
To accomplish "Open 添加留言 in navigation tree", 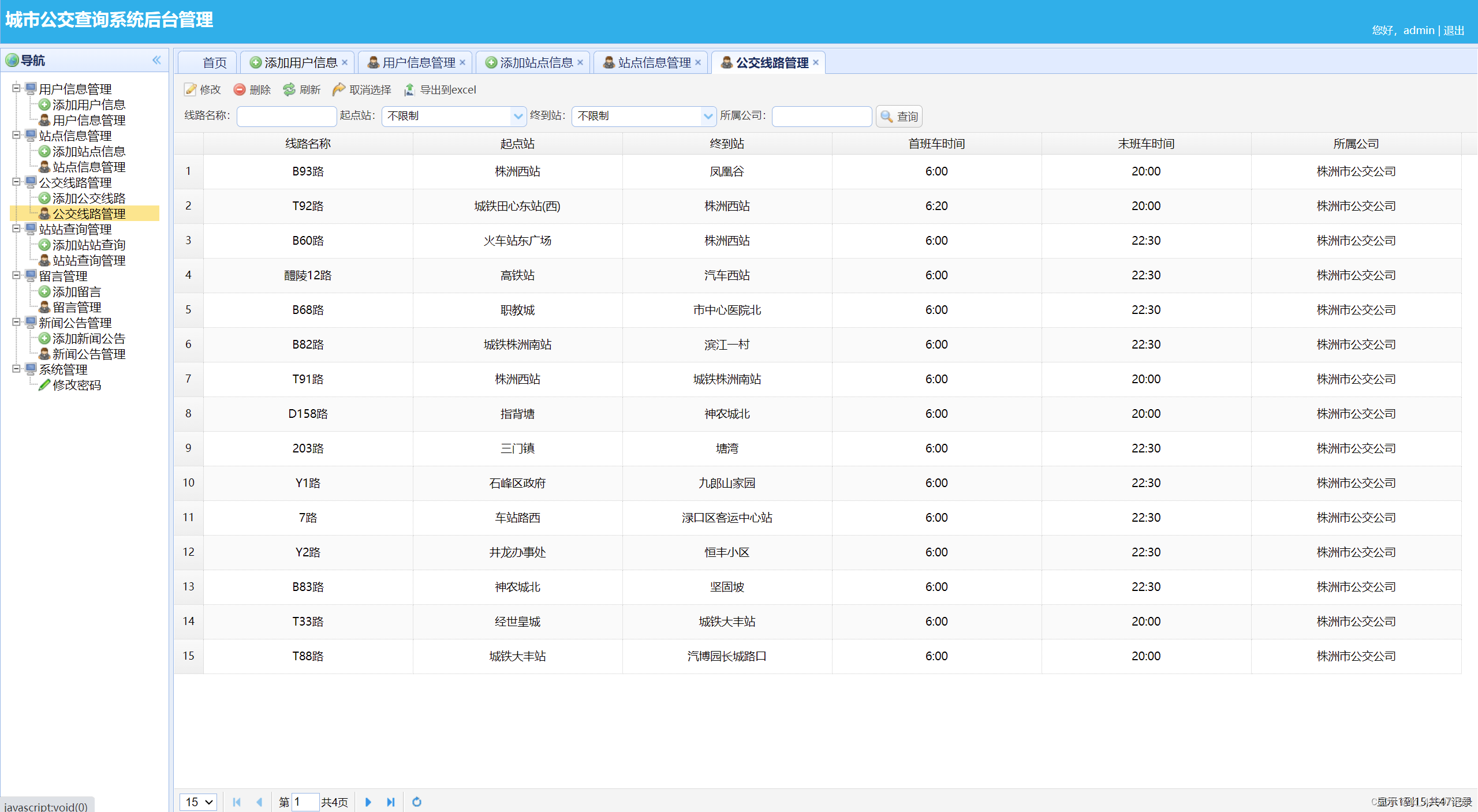I will coord(77,291).
